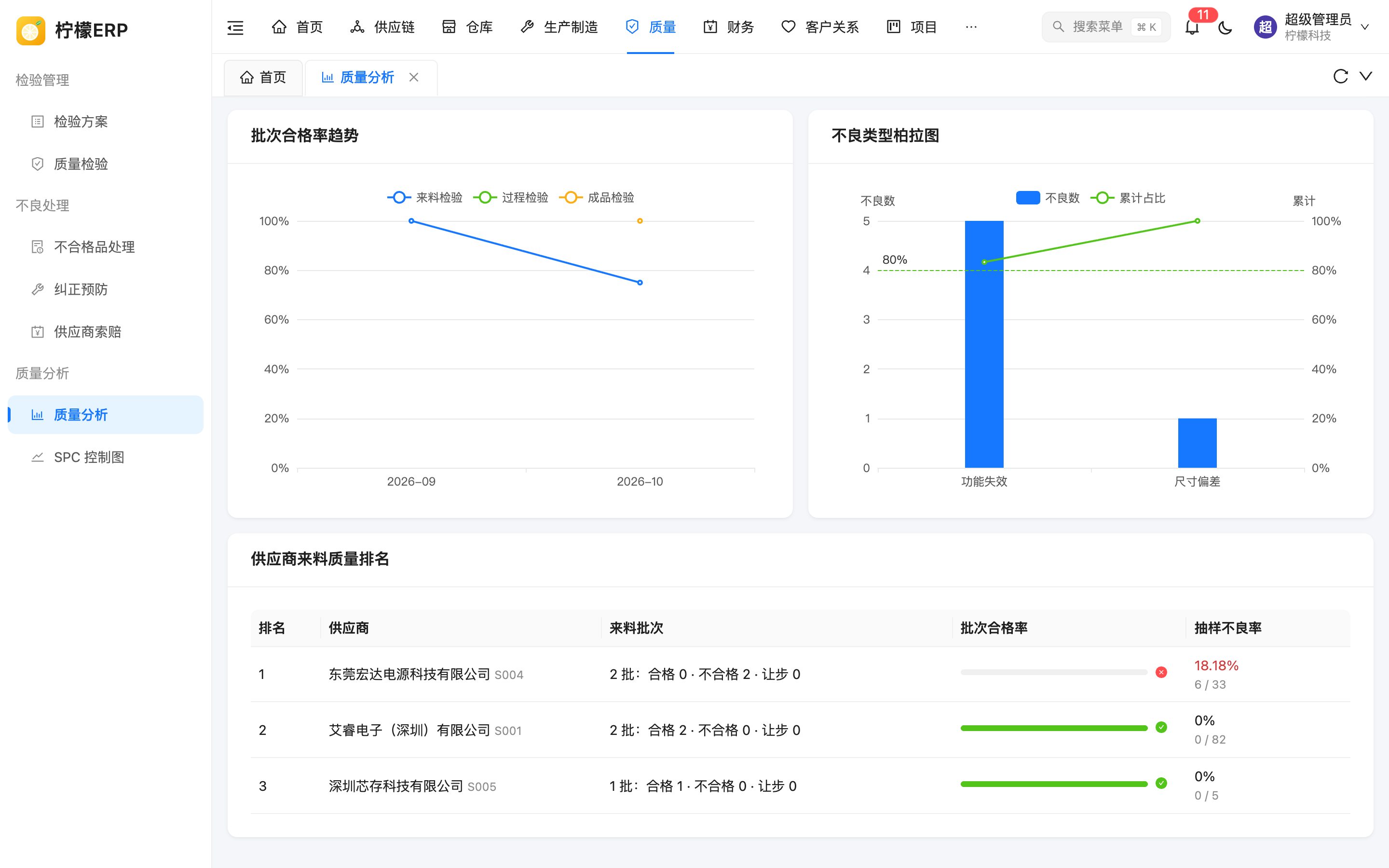Switch to dark mode via moon icon

pyautogui.click(x=1225, y=27)
